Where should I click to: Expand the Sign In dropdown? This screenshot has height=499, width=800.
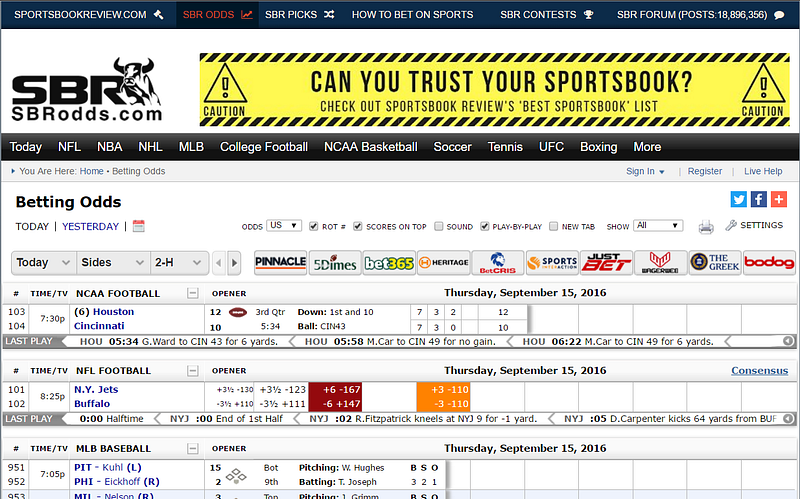pos(645,171)
